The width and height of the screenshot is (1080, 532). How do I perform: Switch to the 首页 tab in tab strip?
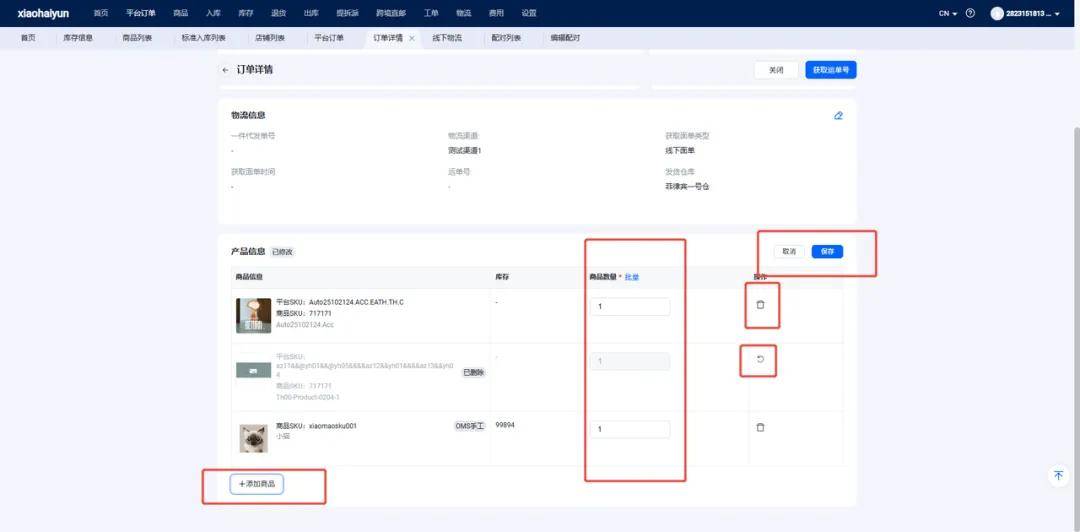(x=28, y=39)
